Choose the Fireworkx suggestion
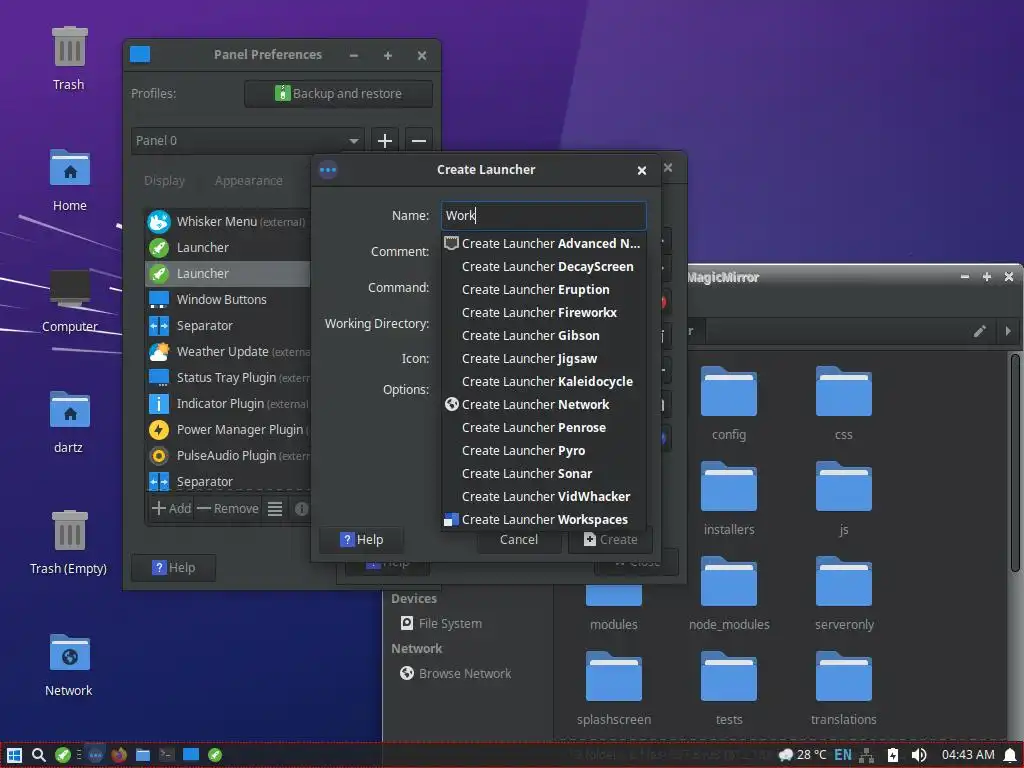 tap(543, 312)
